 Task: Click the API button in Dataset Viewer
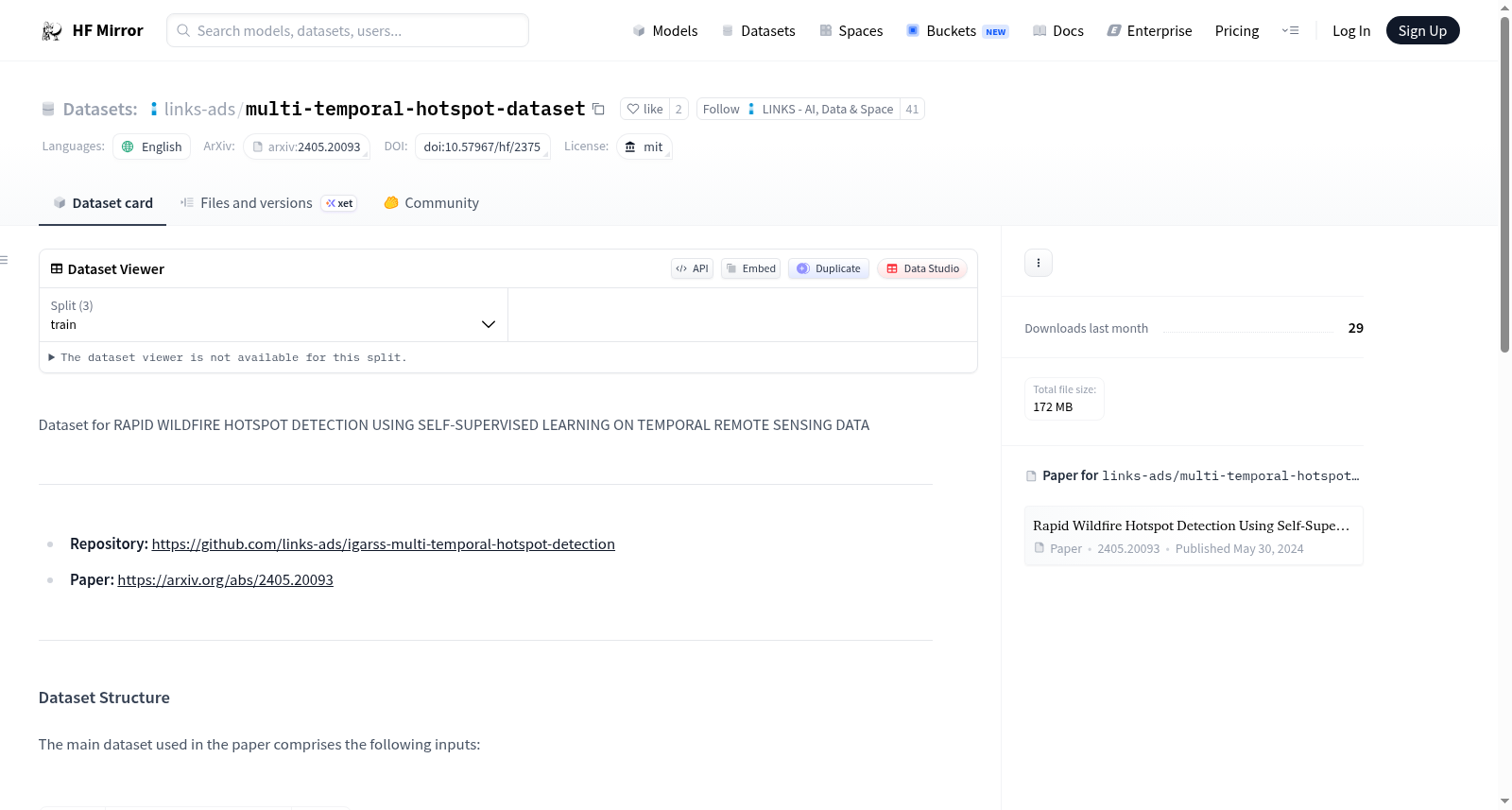(693, 268)
